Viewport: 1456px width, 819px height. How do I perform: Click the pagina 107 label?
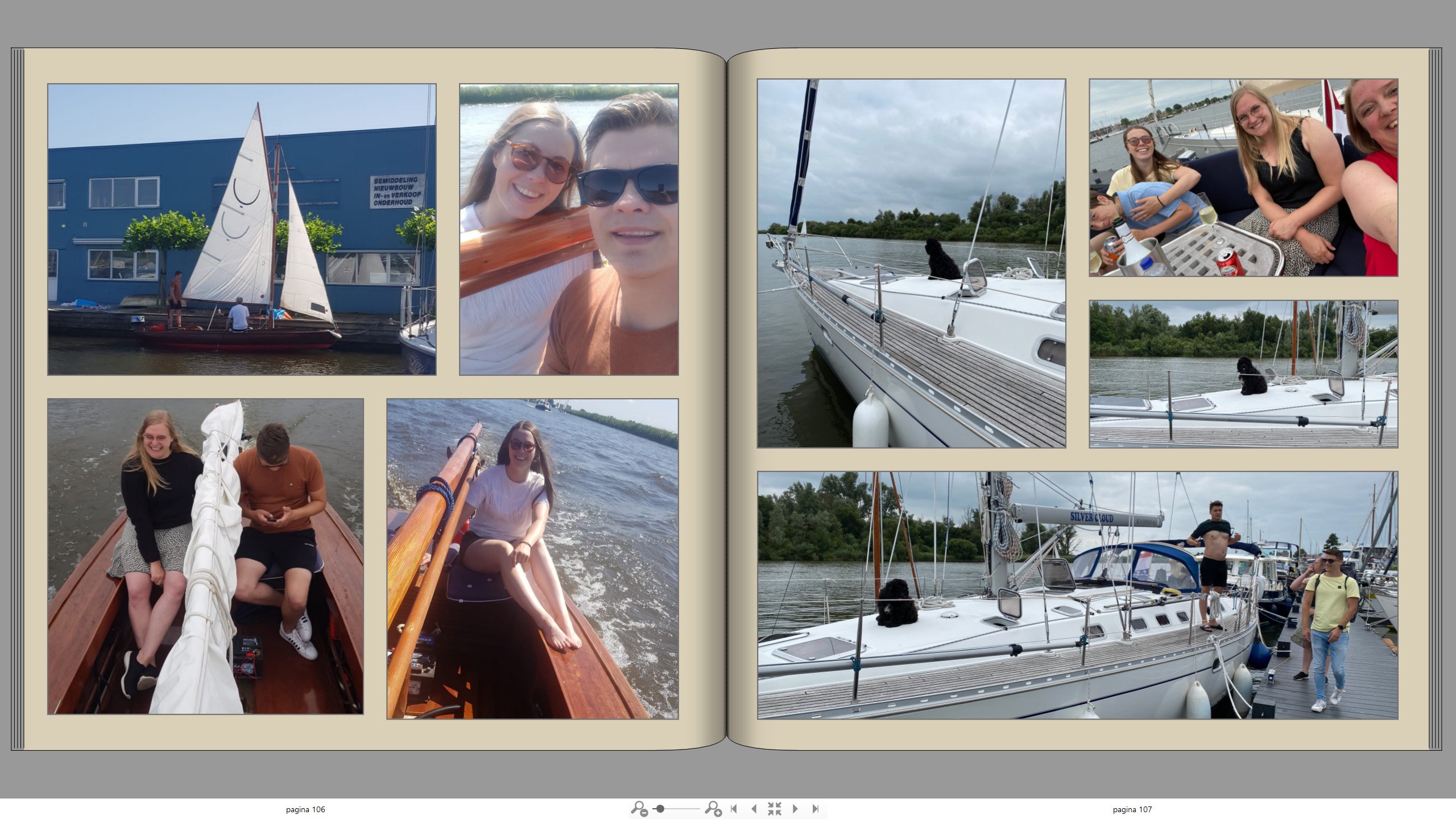pos(1132,809)
